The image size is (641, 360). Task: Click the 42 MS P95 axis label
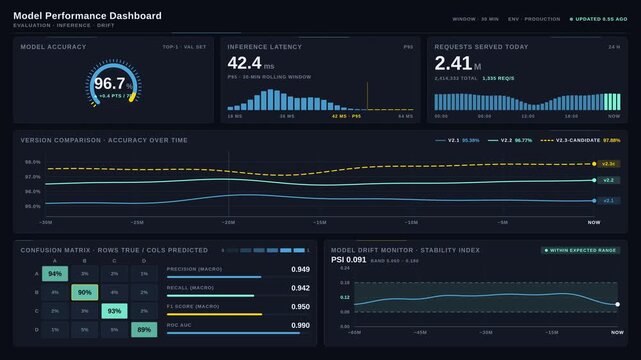346,116
